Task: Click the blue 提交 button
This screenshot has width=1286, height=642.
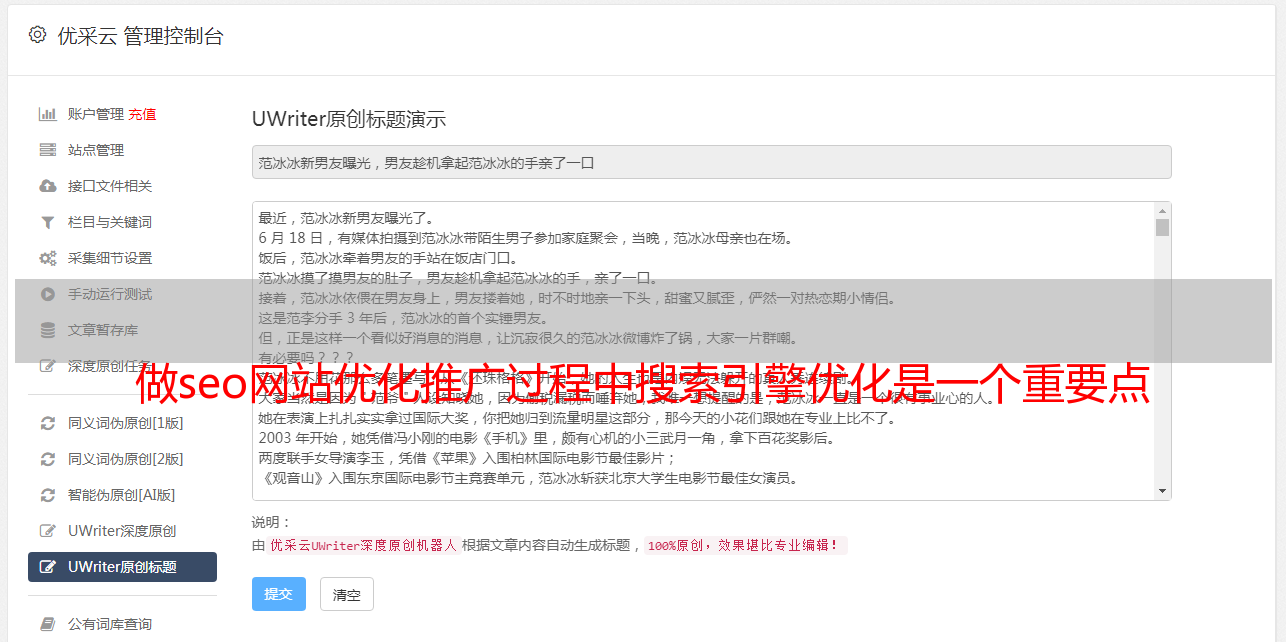Action: tap(279, 594)
